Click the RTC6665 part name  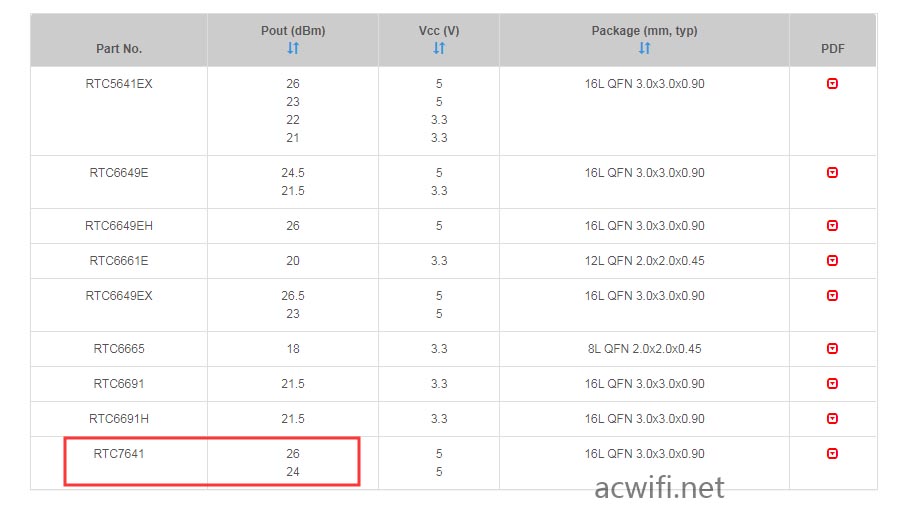point(119,349)
